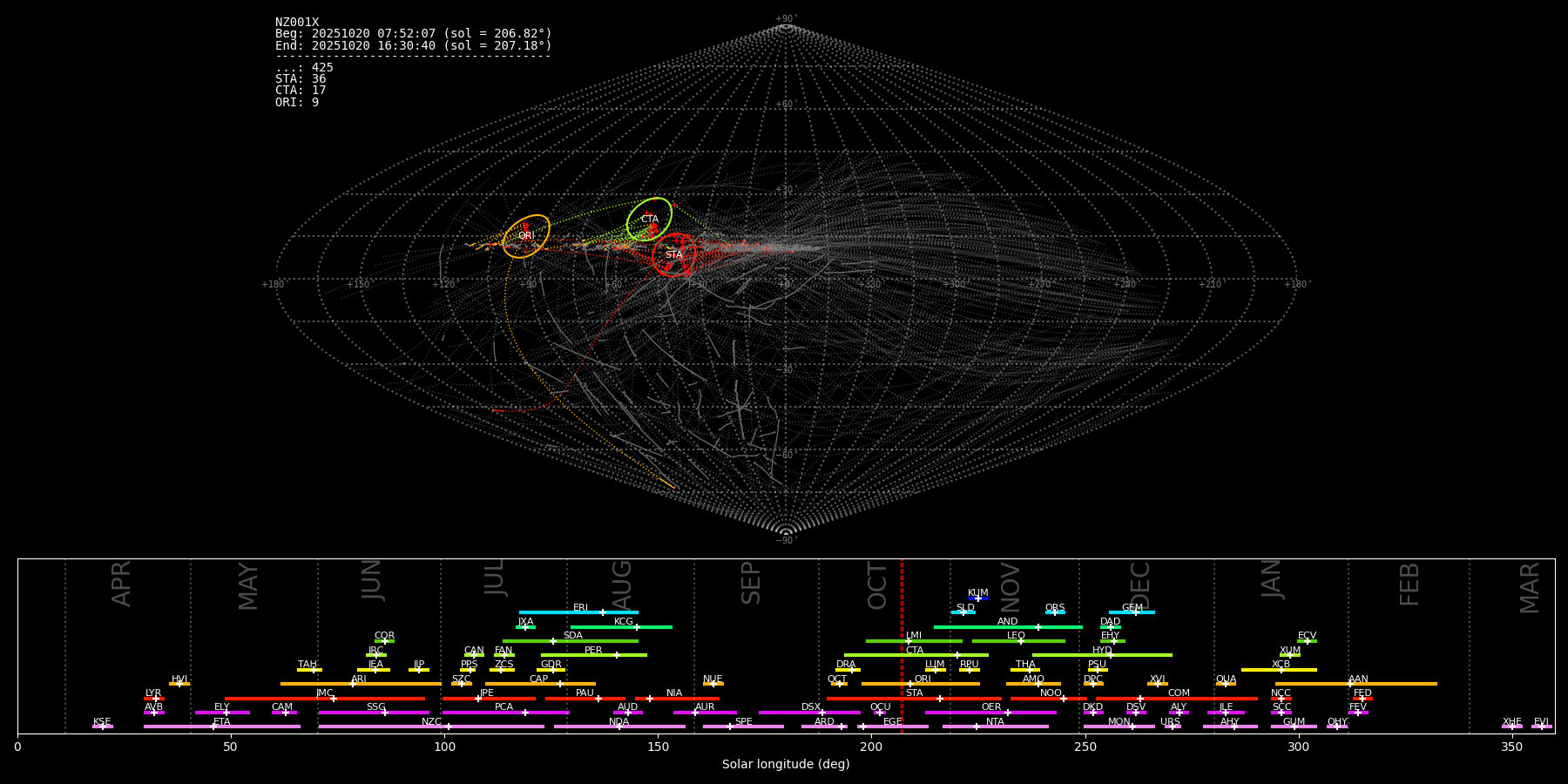Click the DRA shower label
This screenshot has height=784, width=1568.
[x=846, y=665]
